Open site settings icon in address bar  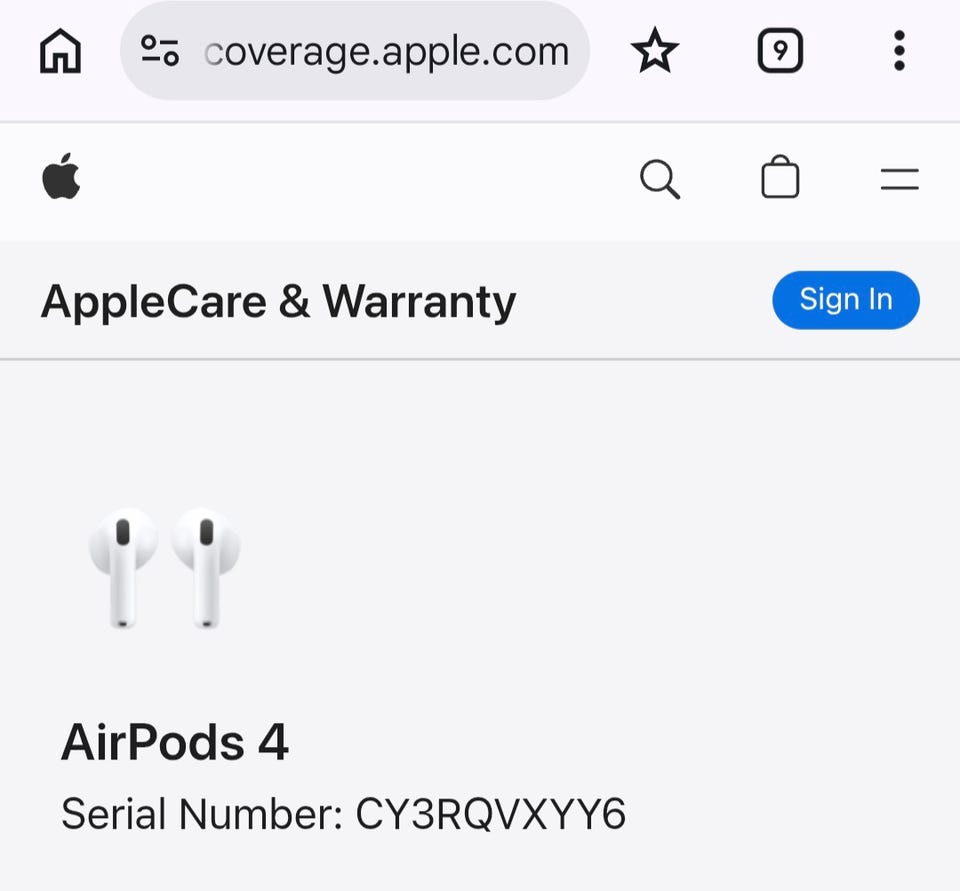click(160, 51)
